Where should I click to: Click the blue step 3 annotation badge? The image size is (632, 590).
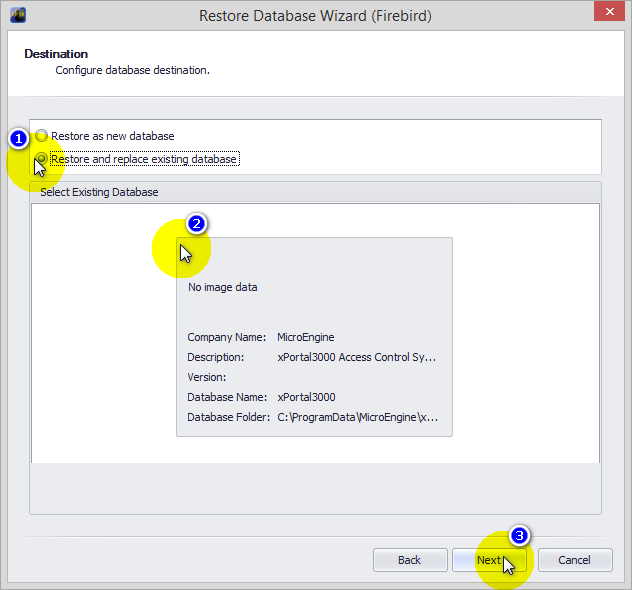pos(518,536)
